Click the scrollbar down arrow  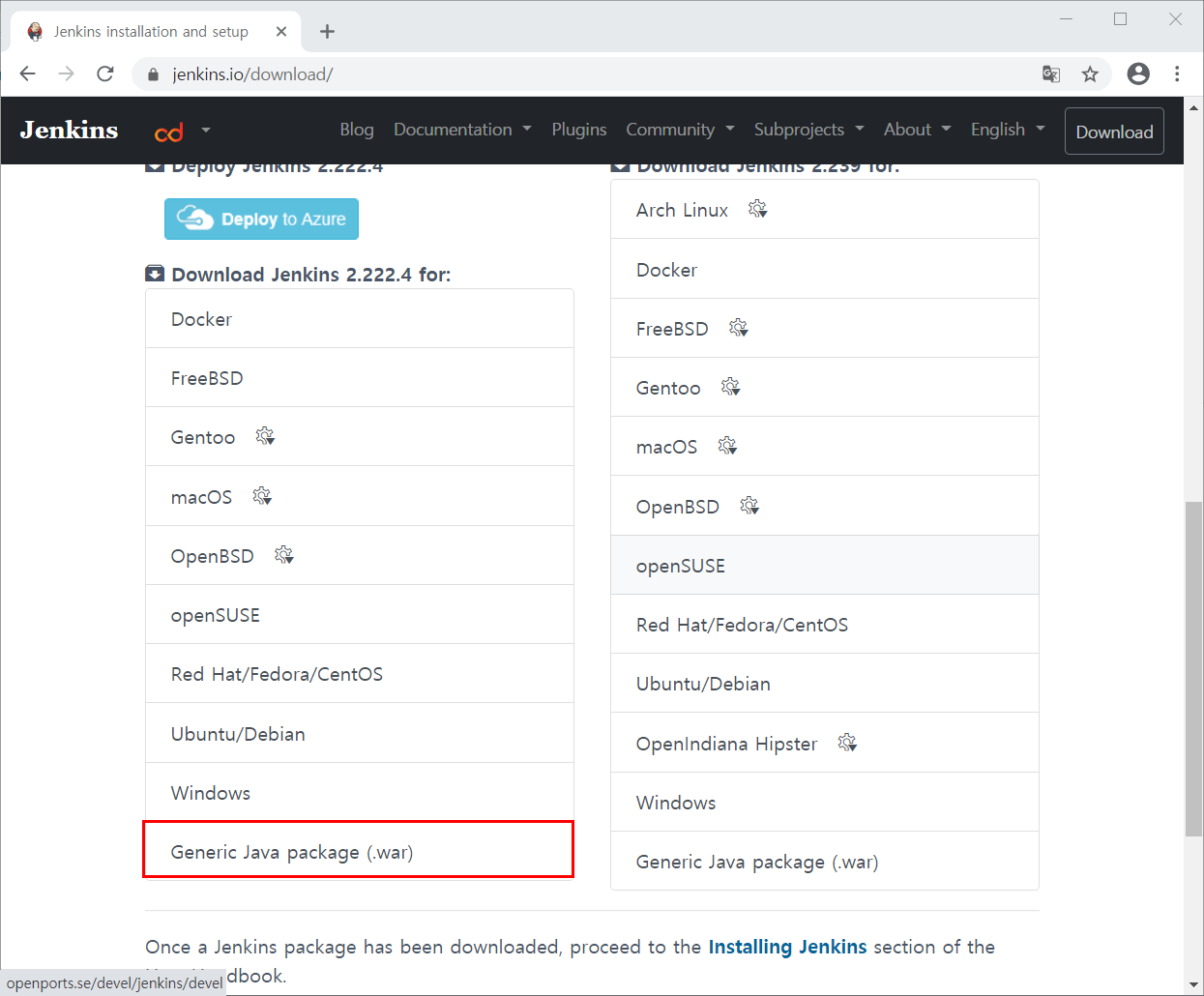pyautogui.click(x=1193, y=985)
